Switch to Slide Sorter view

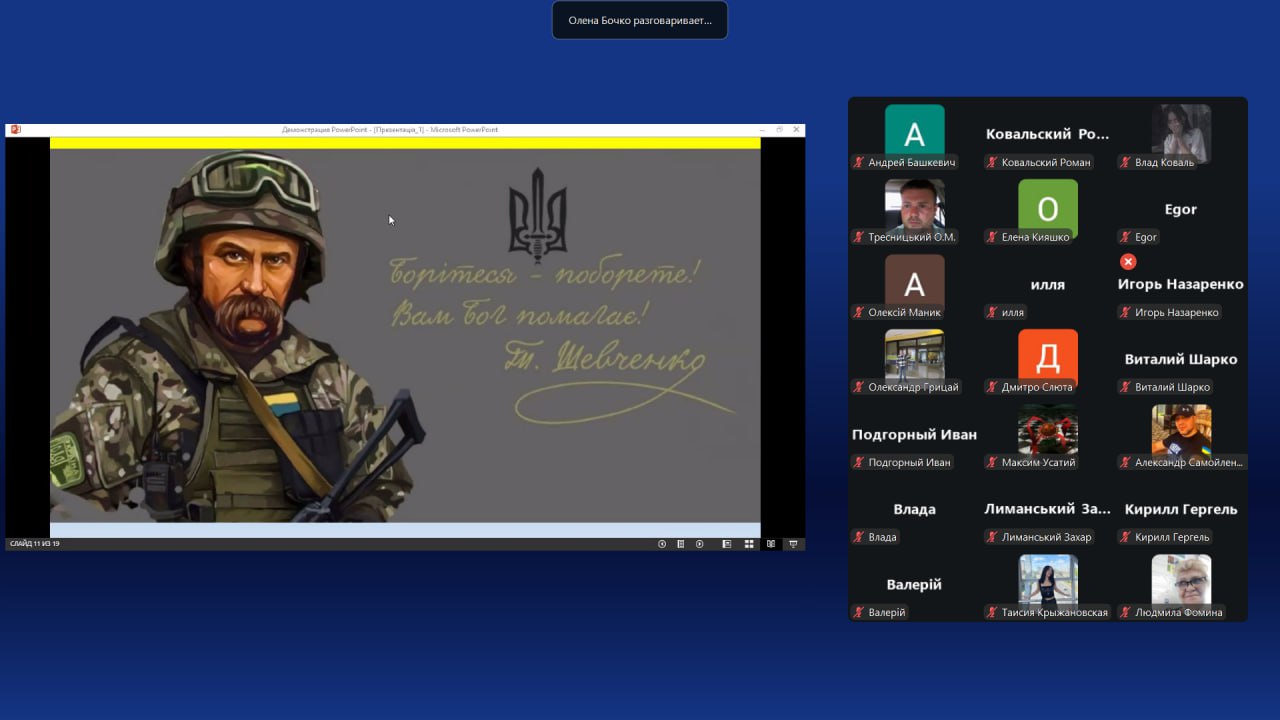point(749,544)
